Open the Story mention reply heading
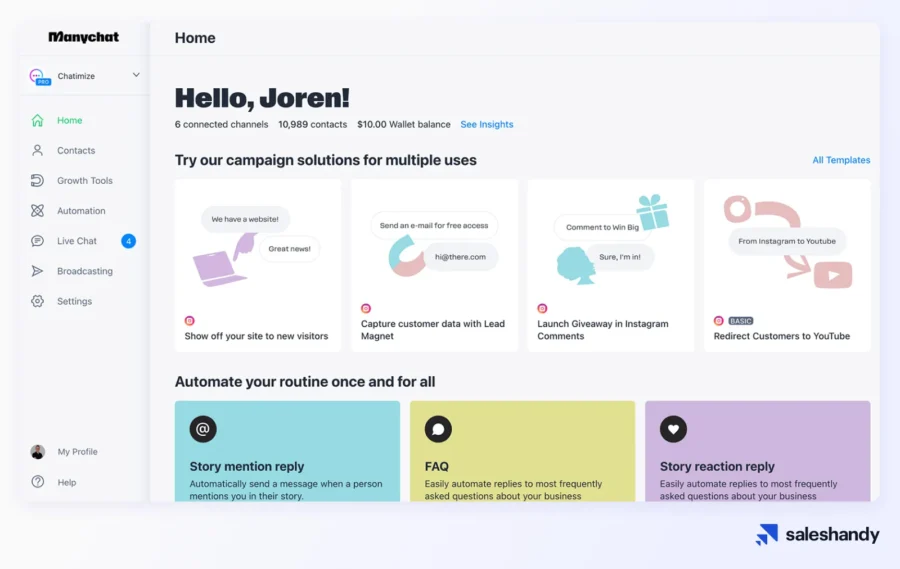Viewport: 900px width, 569px height. tap(247, 467)
